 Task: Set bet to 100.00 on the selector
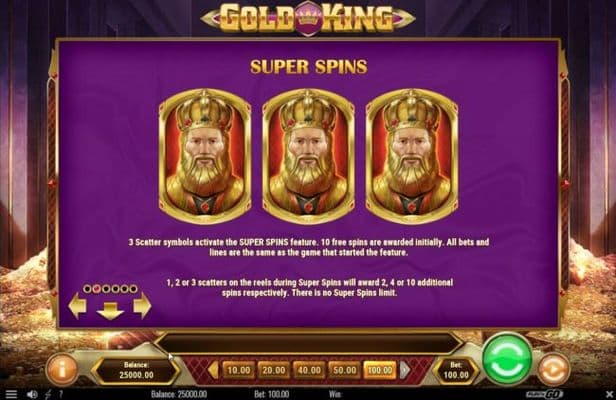coord(380,370)
